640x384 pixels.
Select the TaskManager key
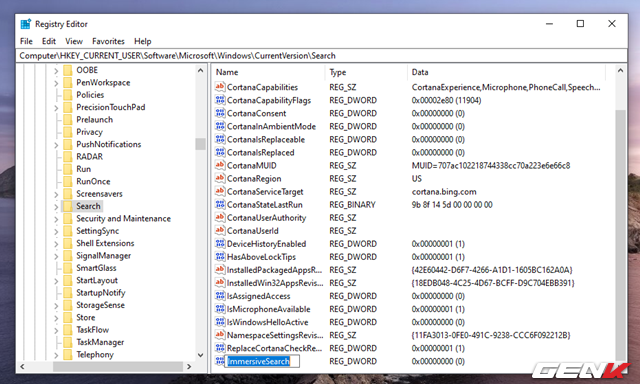pyautogui.click(x=100, y=342)
